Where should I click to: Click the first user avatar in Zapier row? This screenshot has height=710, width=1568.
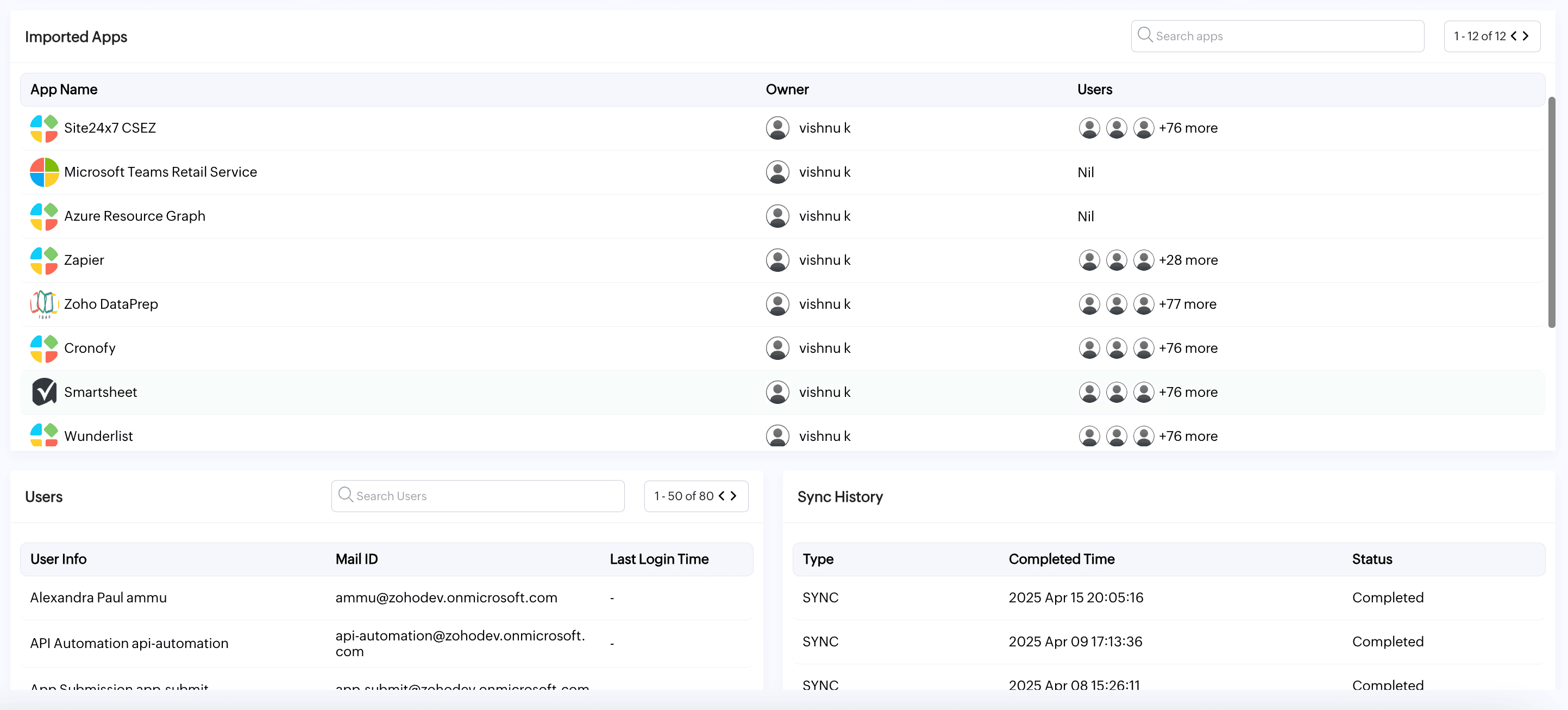point(1089,260)
